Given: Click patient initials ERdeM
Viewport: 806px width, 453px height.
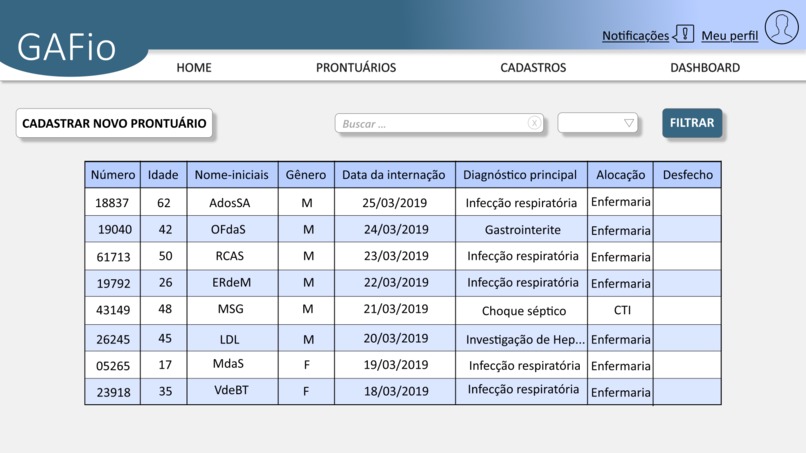Looking at the screenshot, I should [231, 282].
